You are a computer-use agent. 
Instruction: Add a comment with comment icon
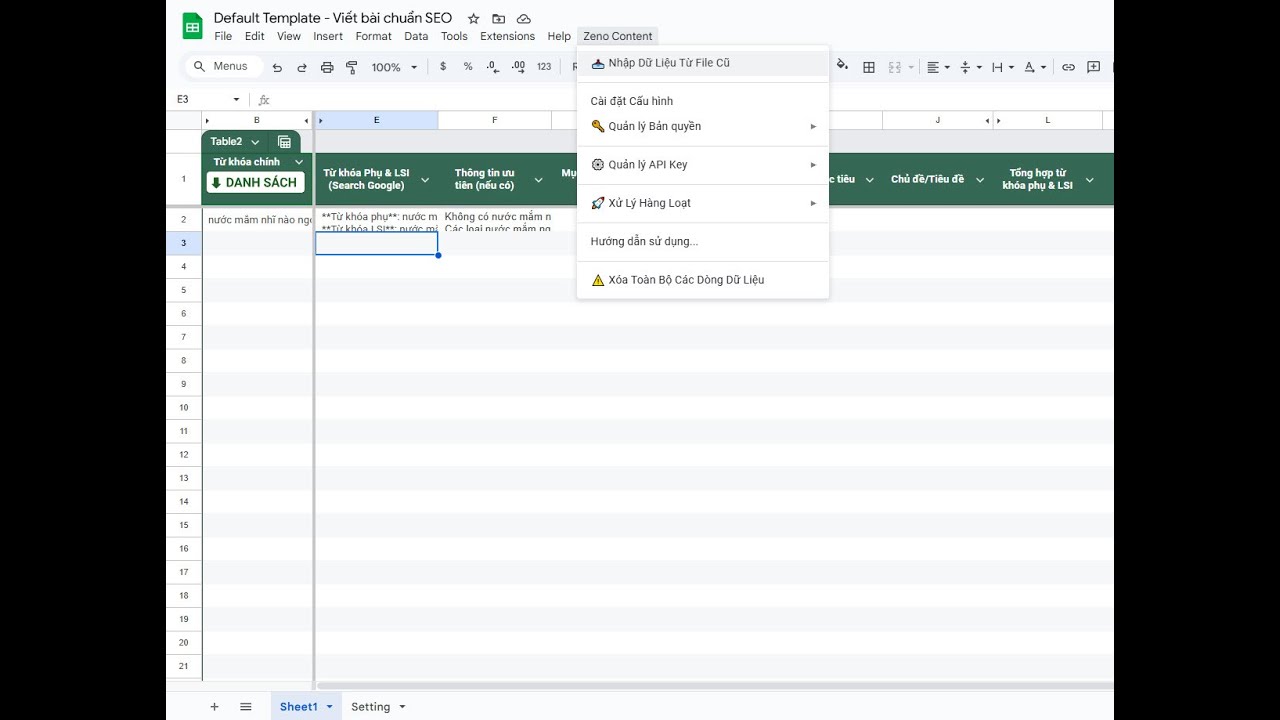[1094, 67]
